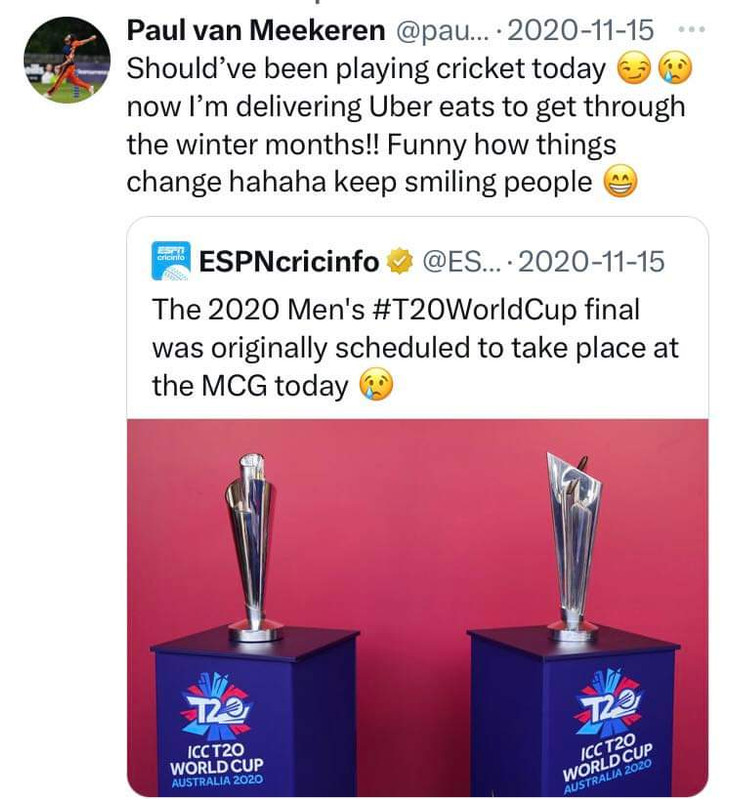
Task: Click the gold verified badge beside ESPNcricinfo
Action: pyautogui.click(x=400, y=261)
